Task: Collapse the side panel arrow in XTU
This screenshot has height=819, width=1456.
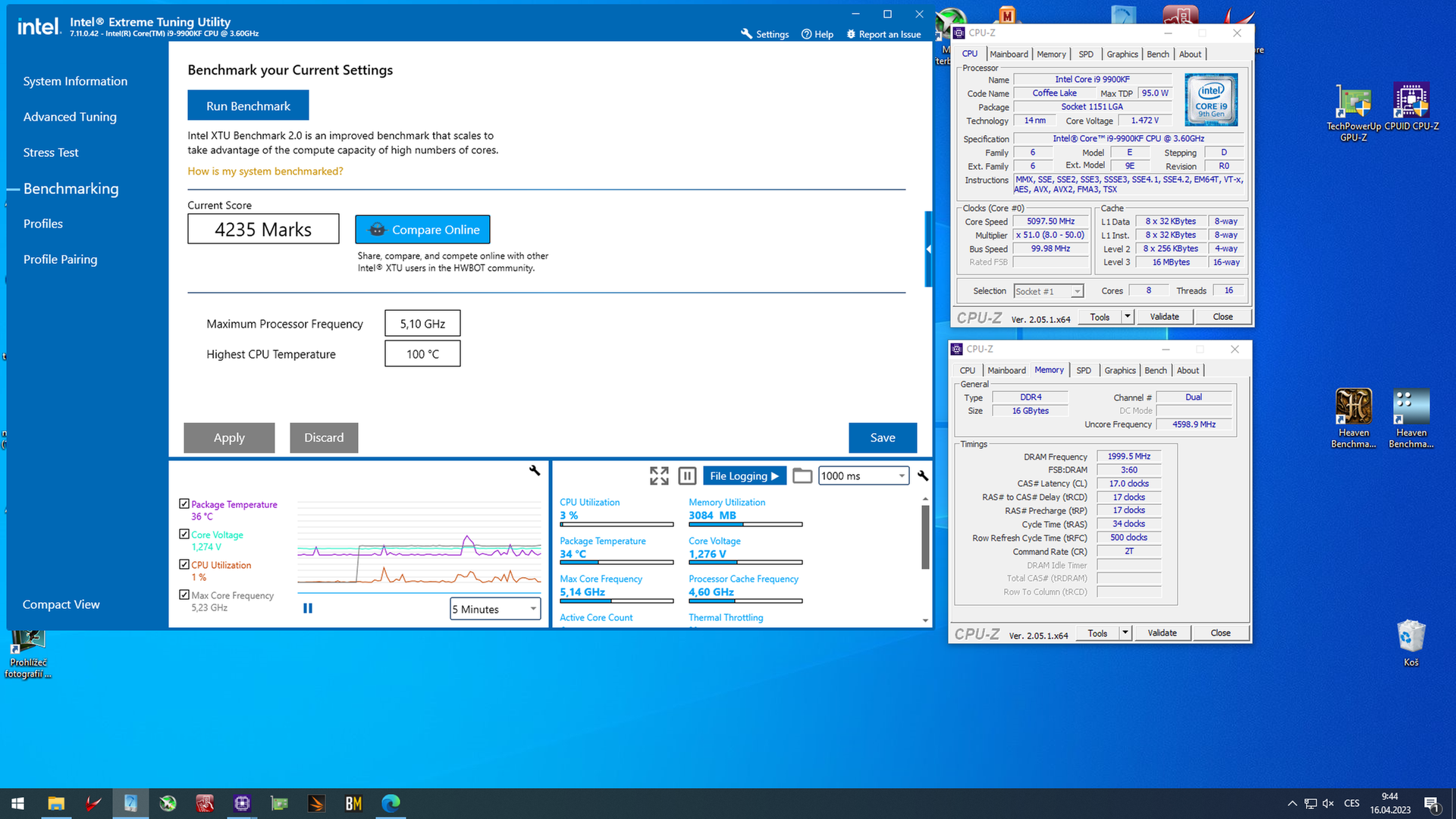Action: [928, 249]
